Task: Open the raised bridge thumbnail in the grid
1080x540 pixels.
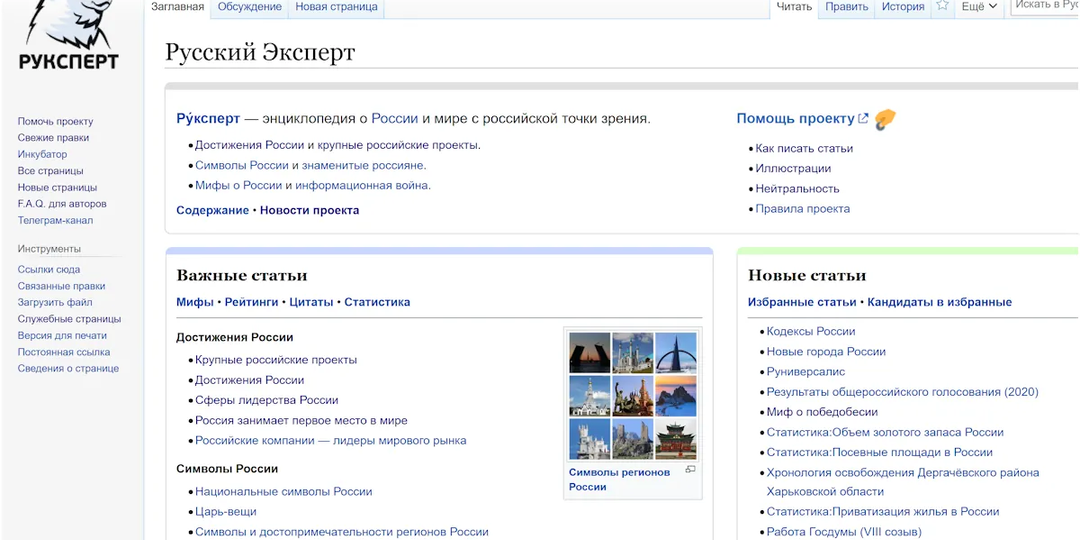Action: coord(590,353)
